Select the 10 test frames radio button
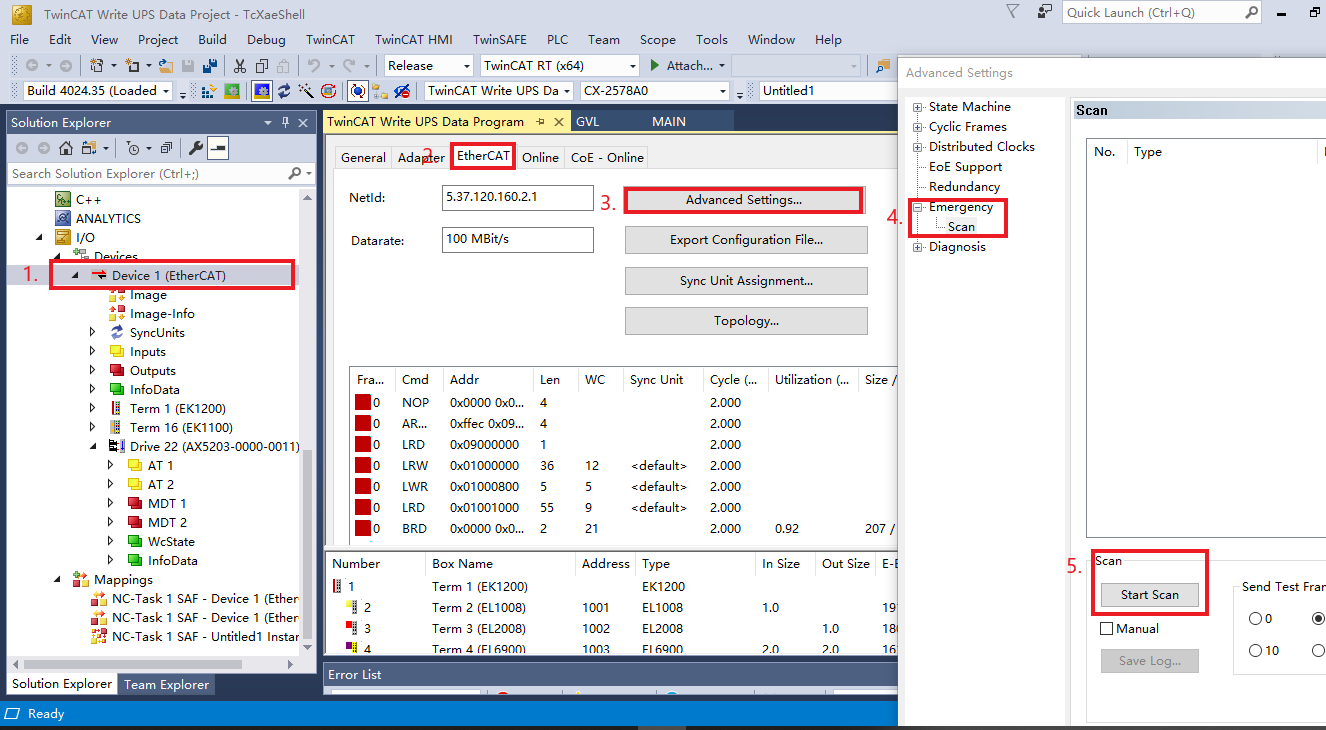Screen dimensions: 1326x730 tap(1255, 651)
